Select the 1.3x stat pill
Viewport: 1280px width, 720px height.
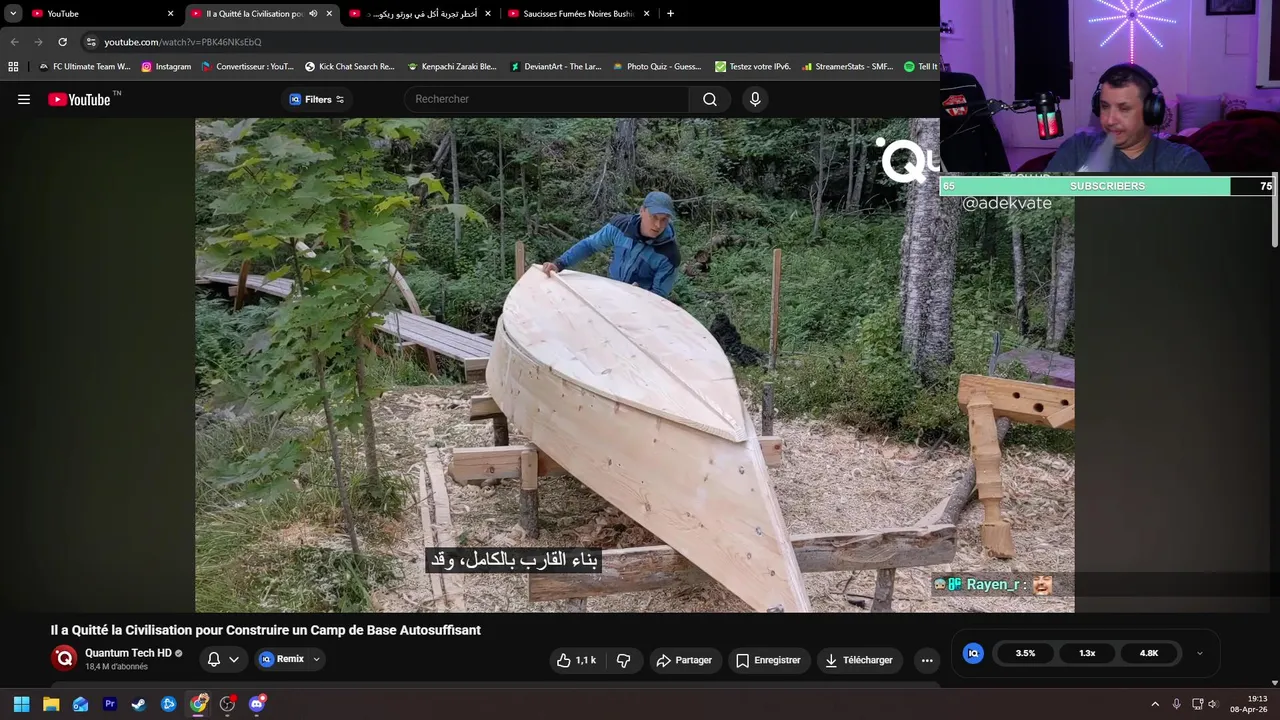pyautogui.click(x=1087, y=653)
